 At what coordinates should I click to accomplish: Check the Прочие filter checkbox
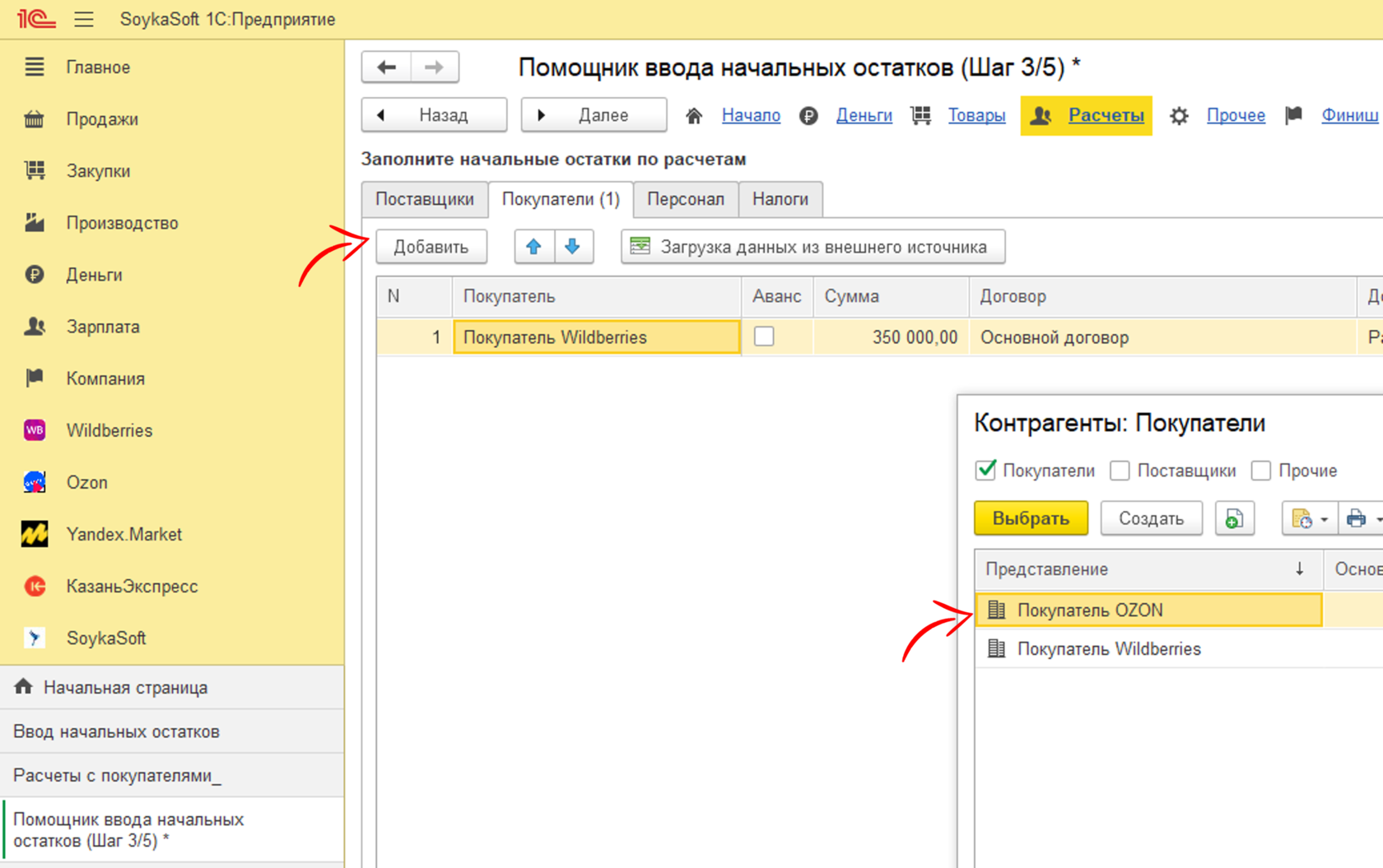(1261, 471)
